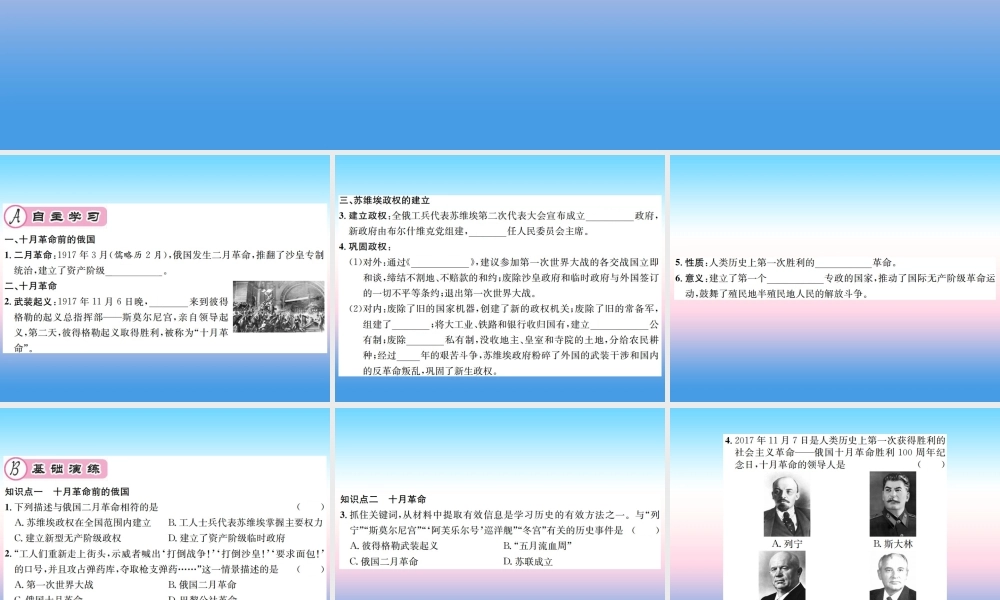Choose option B. 俄国二月革命
This screenshot has height=600, width=1000.
coord(202,584)
